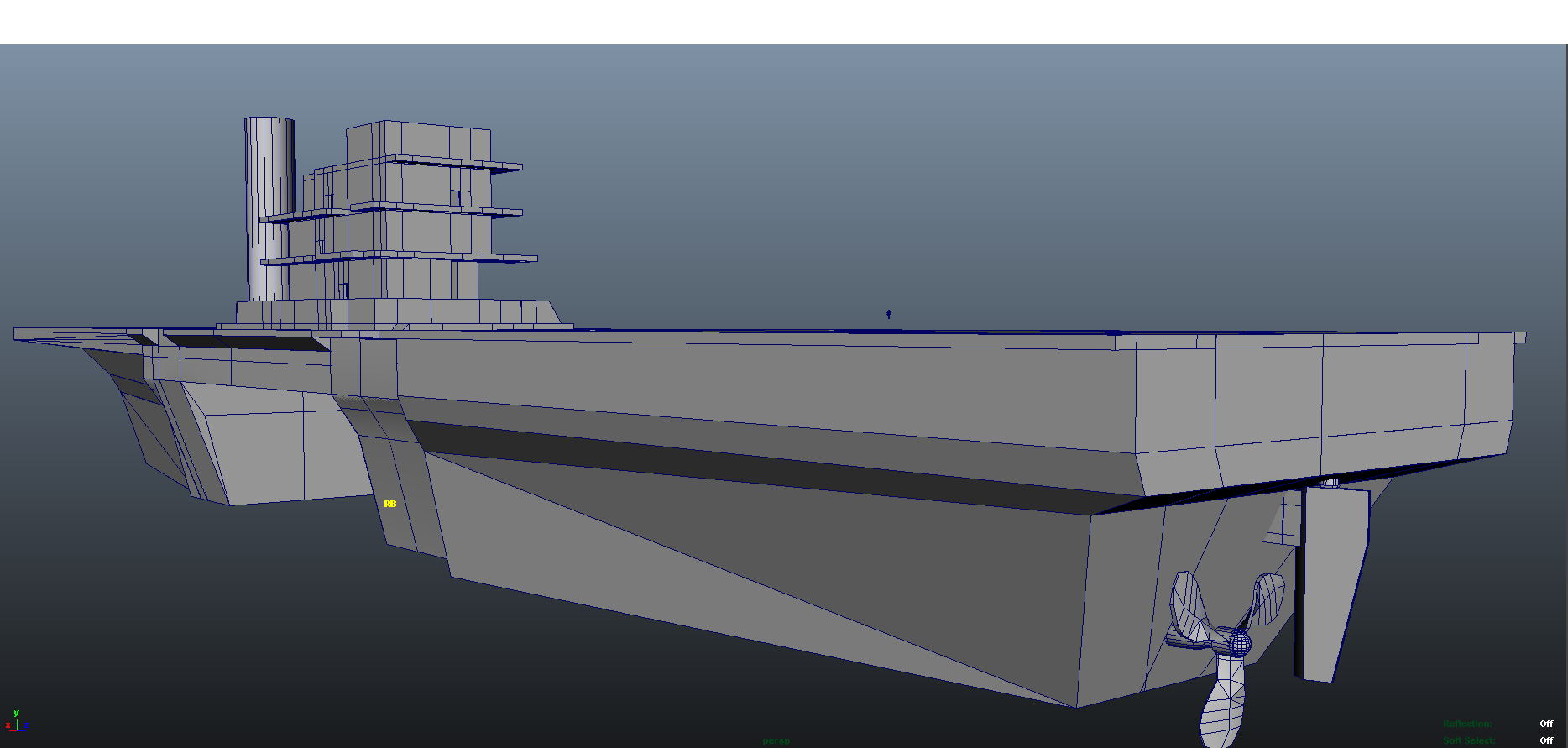Click the Soft Select Off status value

[x=1546, y=740]
